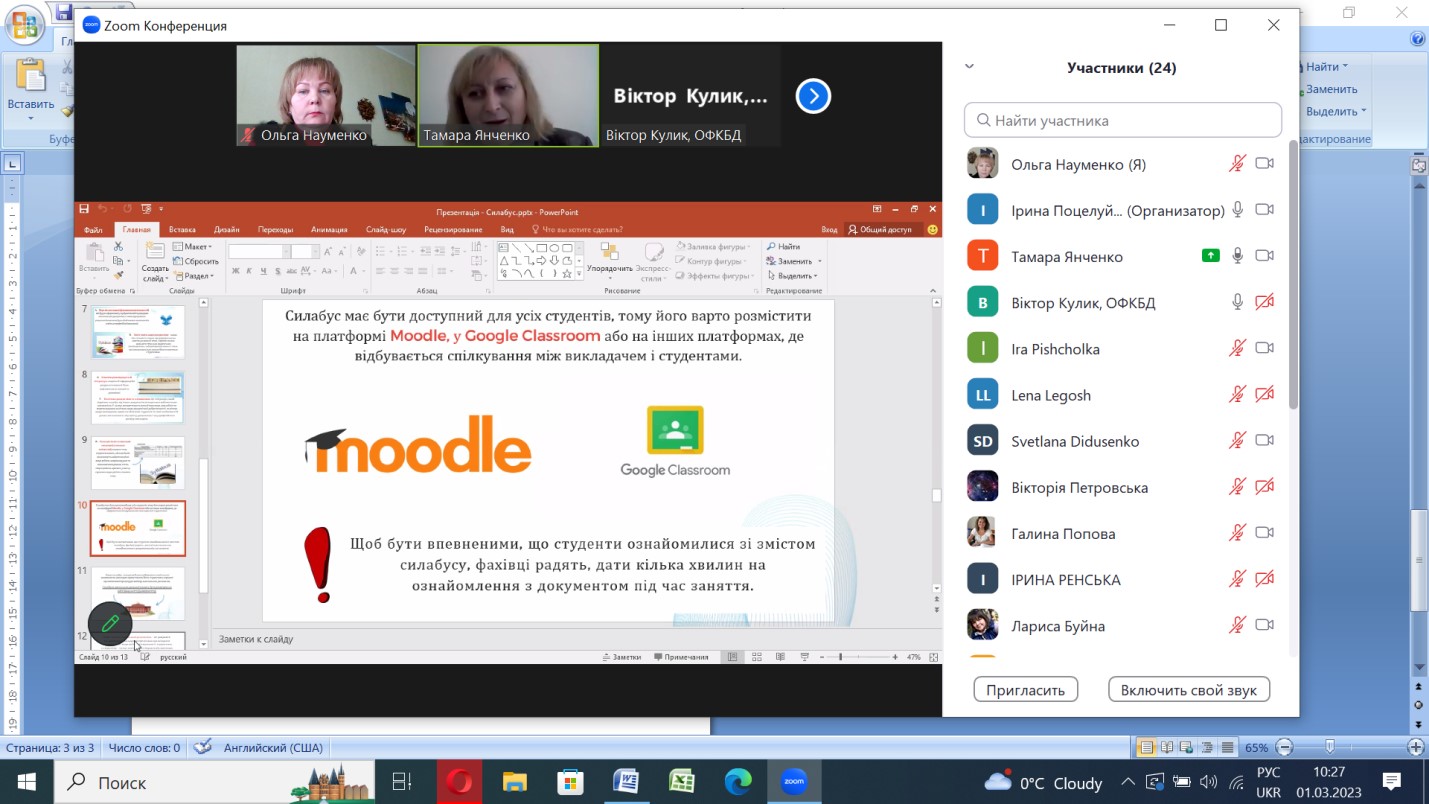This screenshot has height=804, width=1429.
Task: Click the Найти участника search field
Action: pos(1122,120)
